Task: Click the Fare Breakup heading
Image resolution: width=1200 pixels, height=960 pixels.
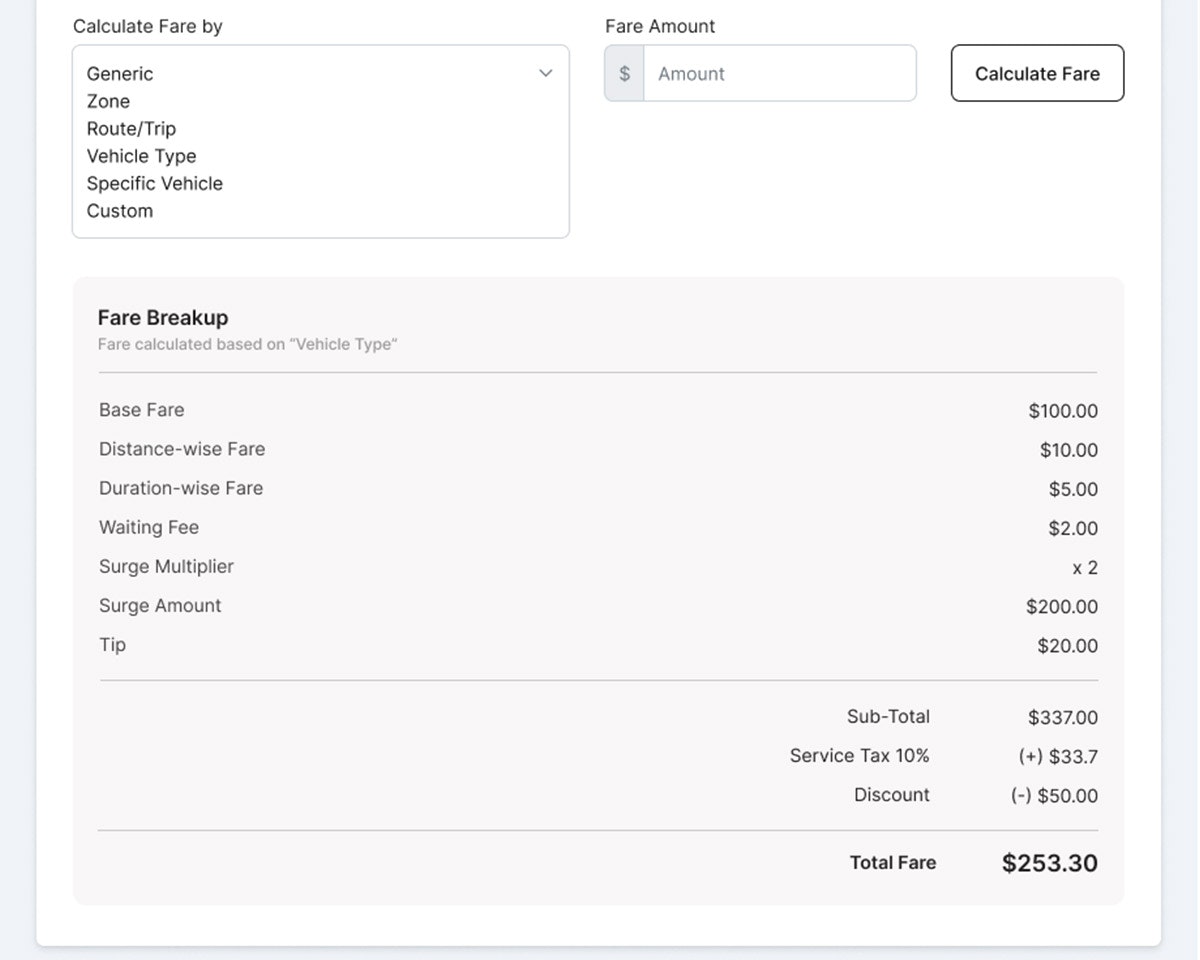Action: click(x=163, y=318)
